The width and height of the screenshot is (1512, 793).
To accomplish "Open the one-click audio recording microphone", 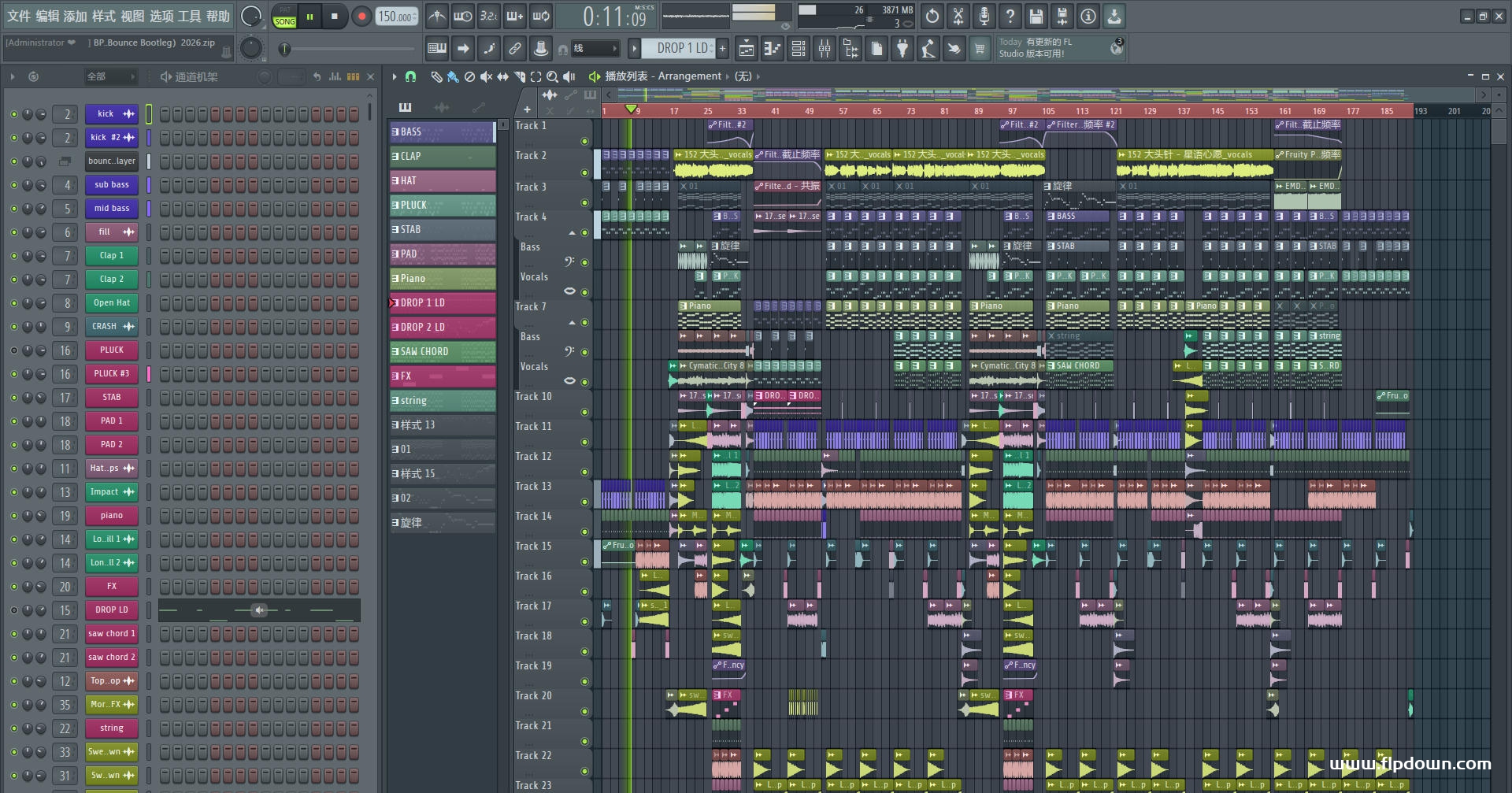I will point(984,16).
